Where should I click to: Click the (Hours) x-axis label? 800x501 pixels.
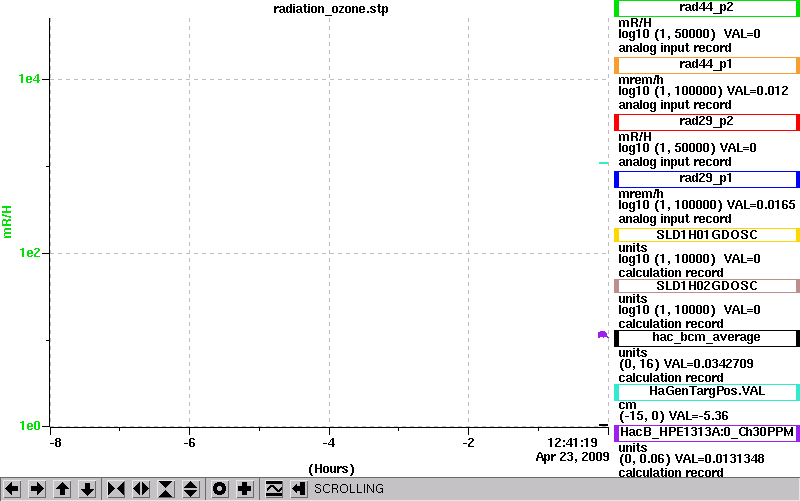[x=331, y=469]
